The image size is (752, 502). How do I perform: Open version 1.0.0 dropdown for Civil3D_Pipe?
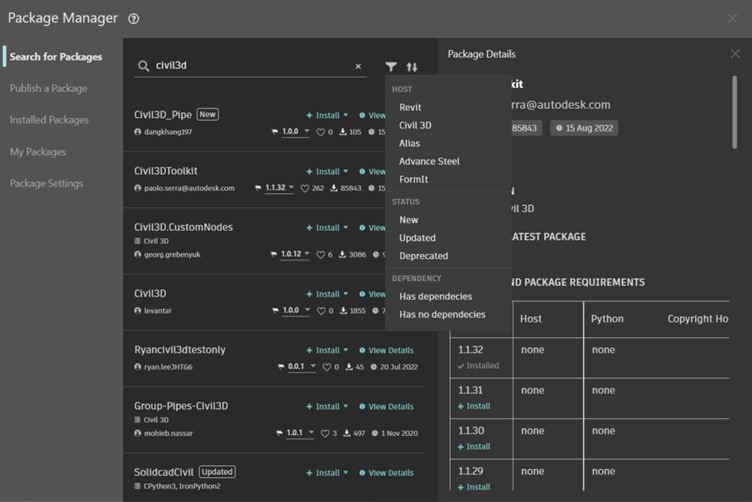(295, 131)
